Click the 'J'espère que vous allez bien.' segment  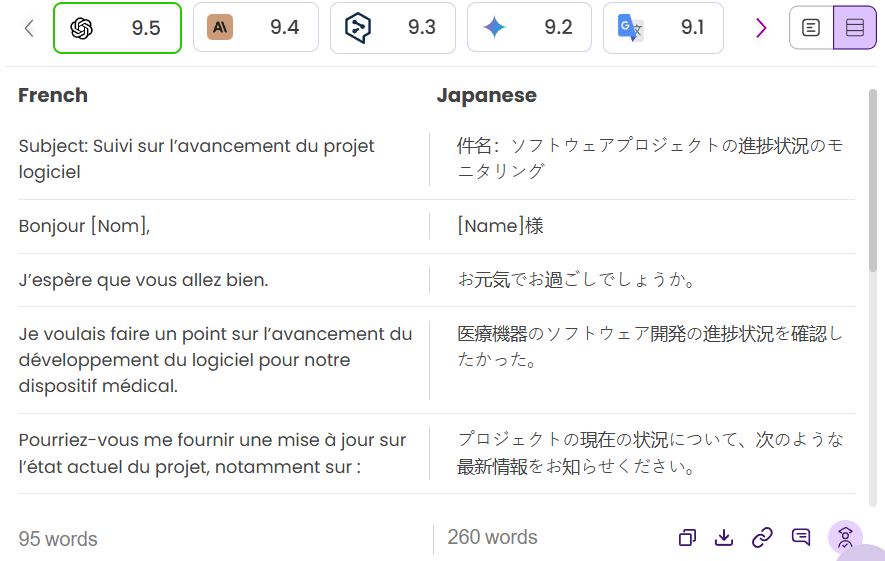143,280
